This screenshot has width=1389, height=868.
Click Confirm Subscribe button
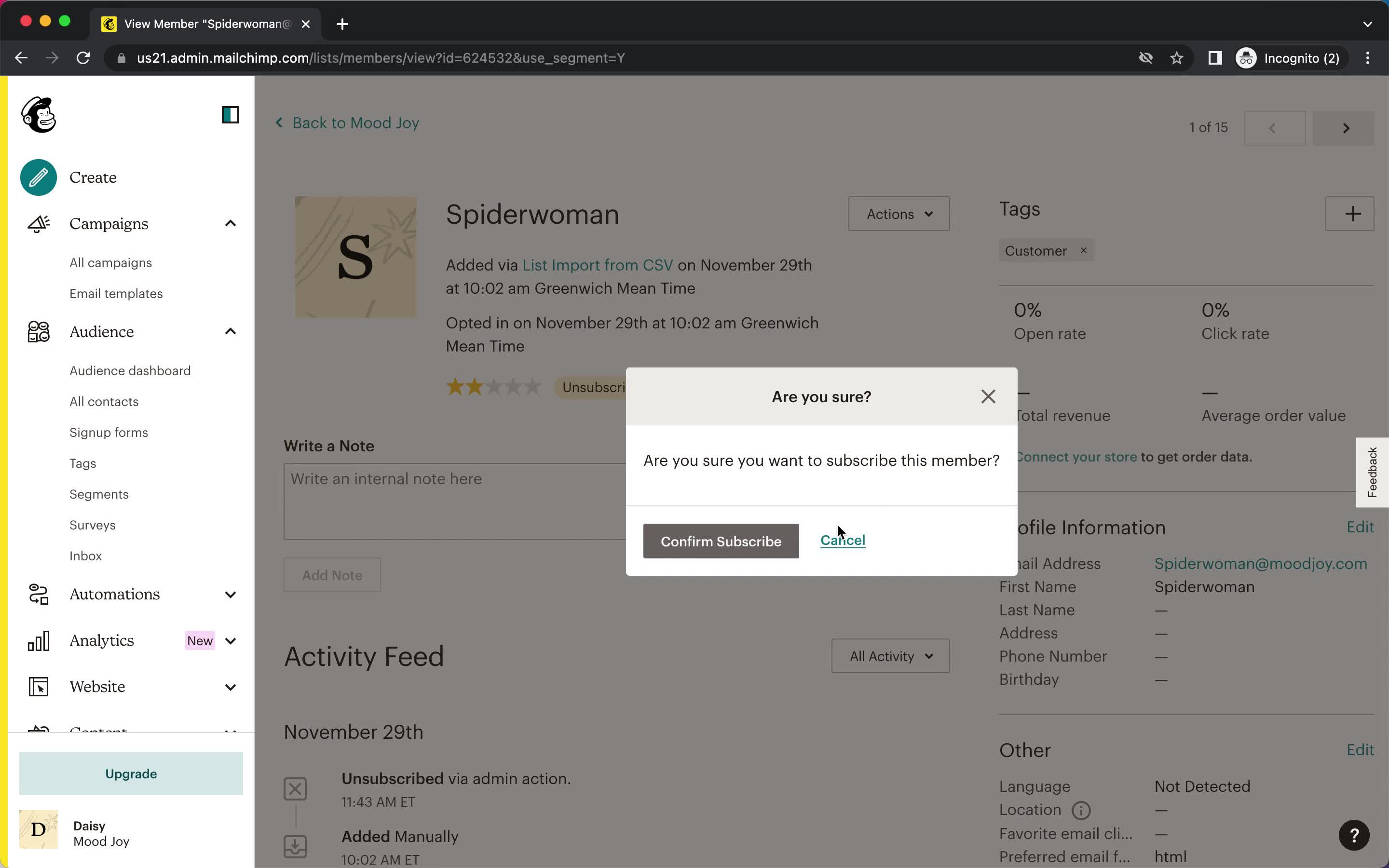720,540
